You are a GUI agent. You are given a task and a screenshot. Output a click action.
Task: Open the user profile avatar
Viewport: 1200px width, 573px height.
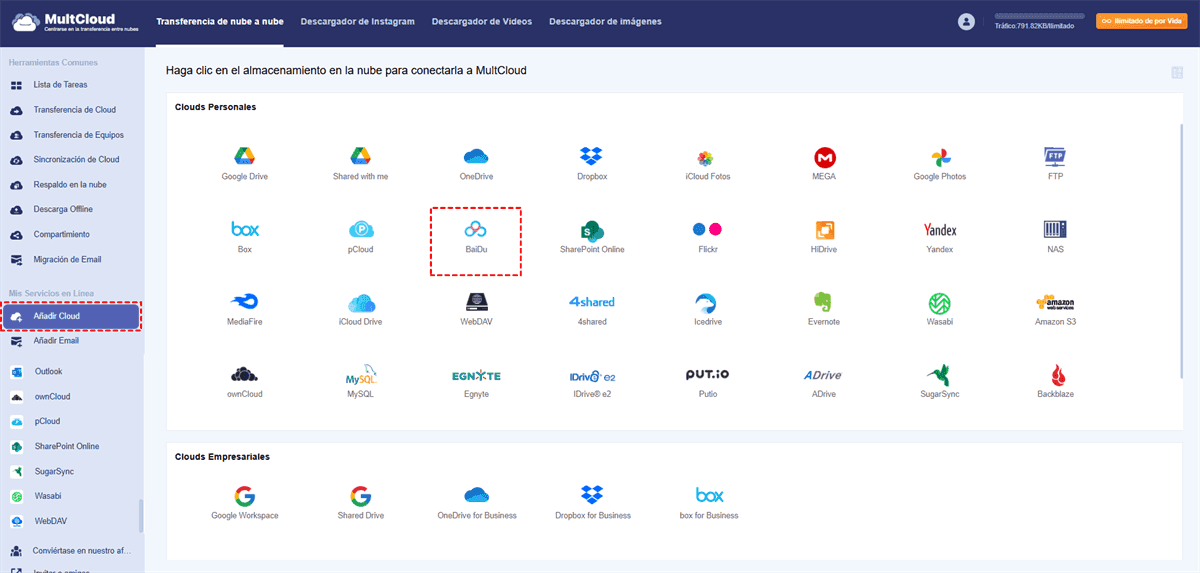(965, 21)
